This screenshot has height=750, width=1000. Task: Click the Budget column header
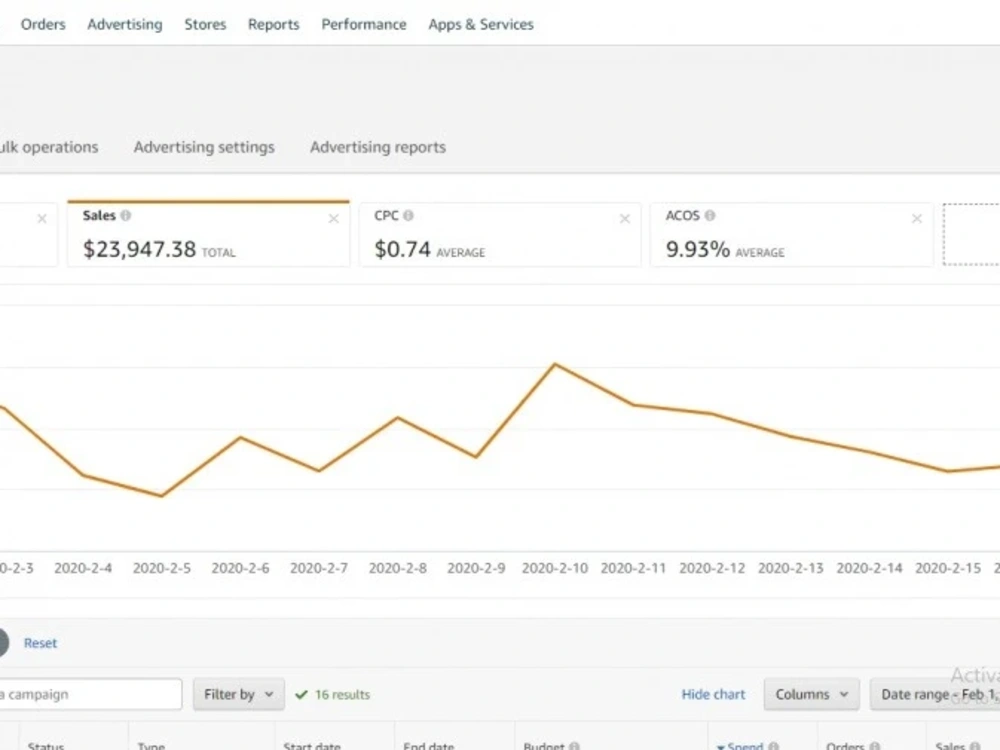[x=544, y=745]
